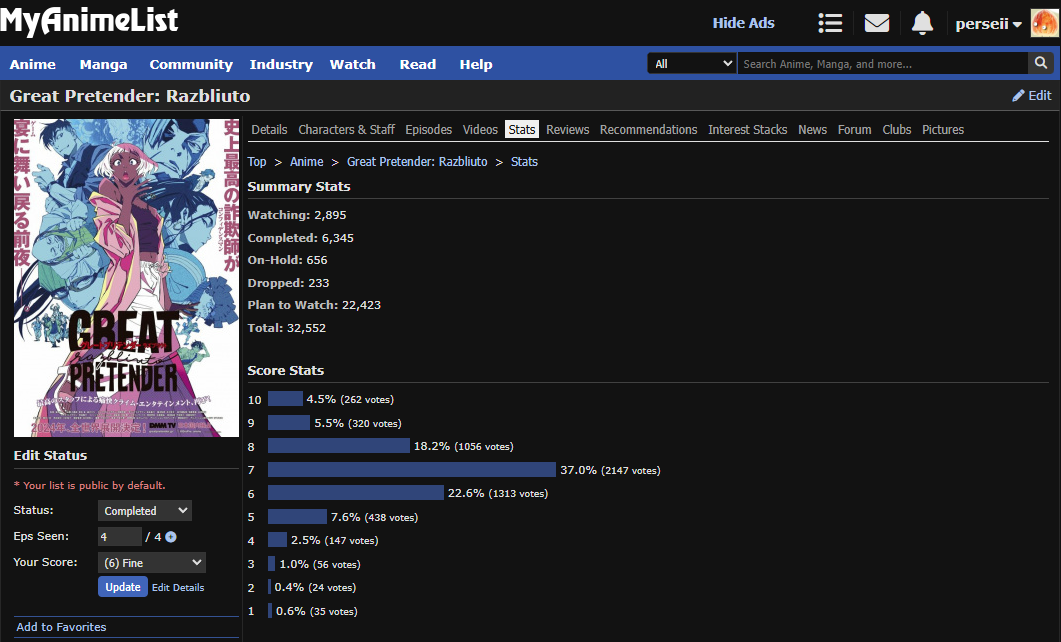Click the search Anime, Manga input field
The height and width of the screenshot is (642, 1061).
coord(882,63)
